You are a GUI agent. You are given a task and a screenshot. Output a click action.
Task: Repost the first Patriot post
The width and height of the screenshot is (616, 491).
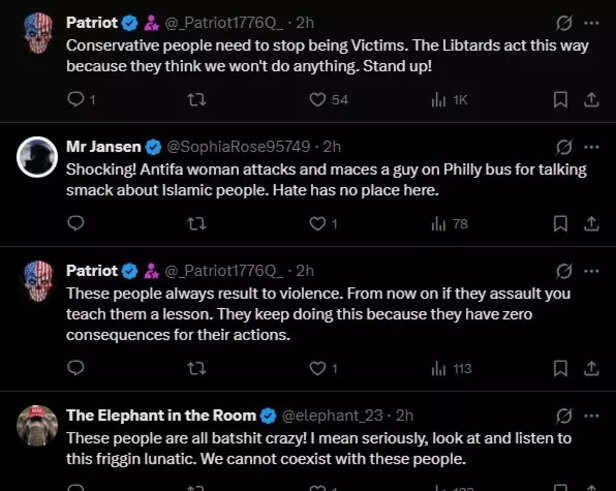[197, 99]
